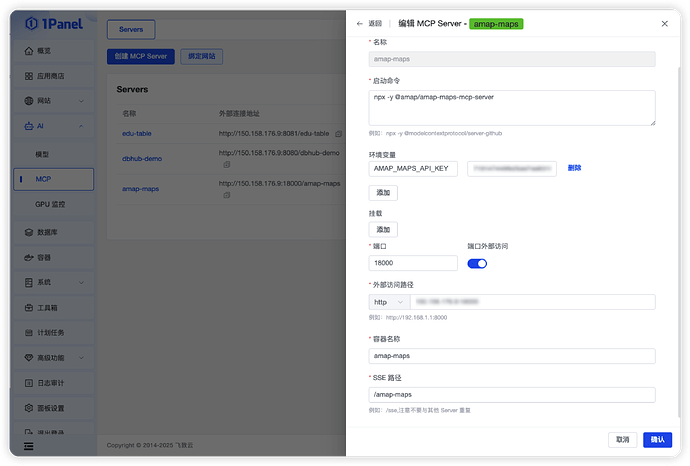
Task: Click 创建 MCP Server button
Action: pos(141,56)
